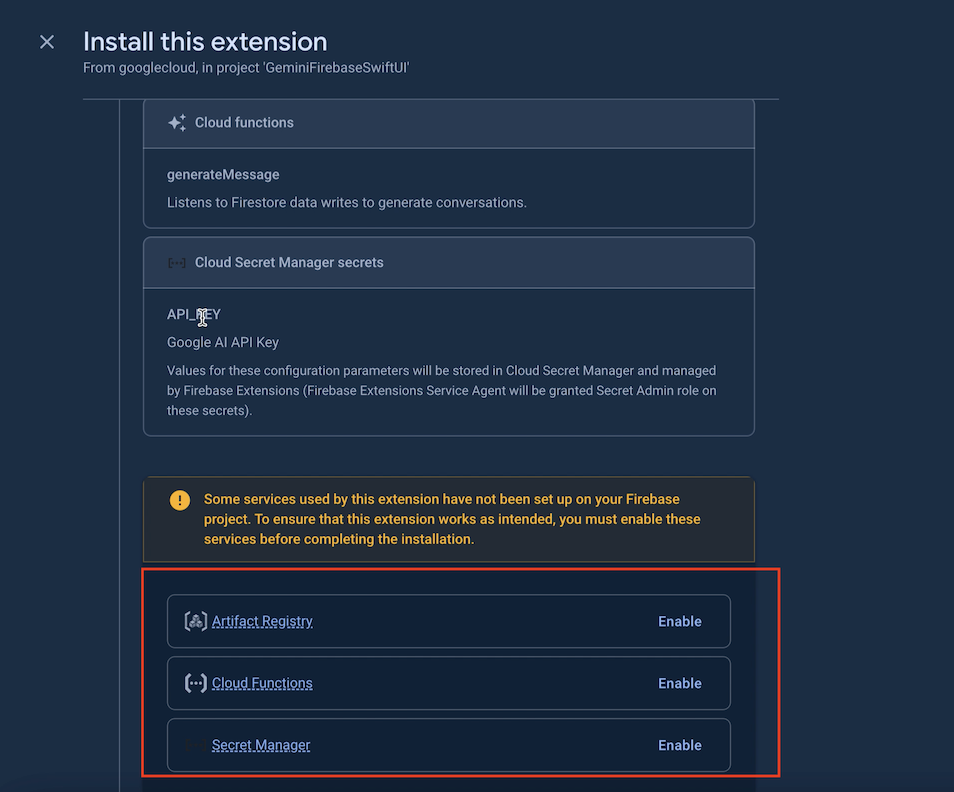Click the orange services warning message text
The width and height of the screenshot is (954, 792).
pyautogui.click(x=452, y=519)
